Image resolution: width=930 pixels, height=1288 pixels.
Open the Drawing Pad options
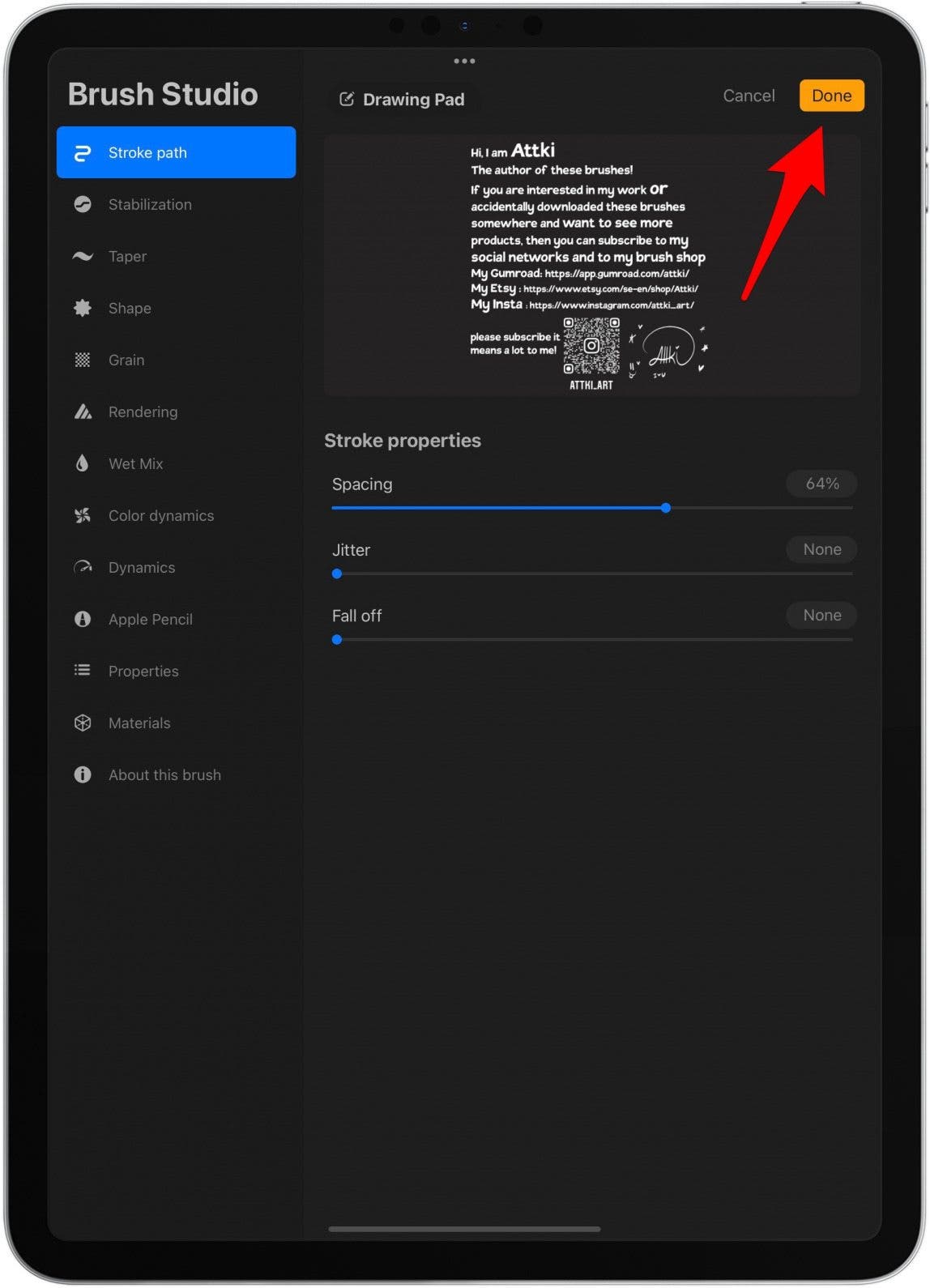tap(403, 100)
